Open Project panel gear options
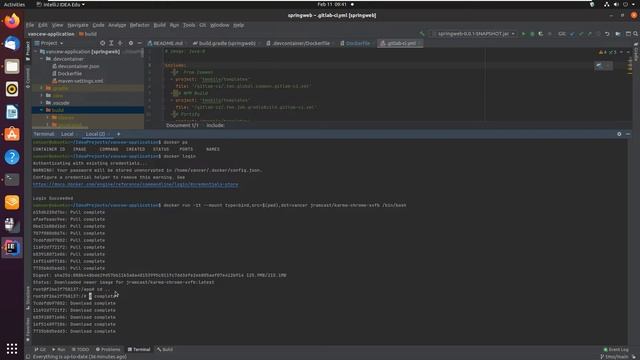This screenshot has width=640, height=360. [131, 43]
